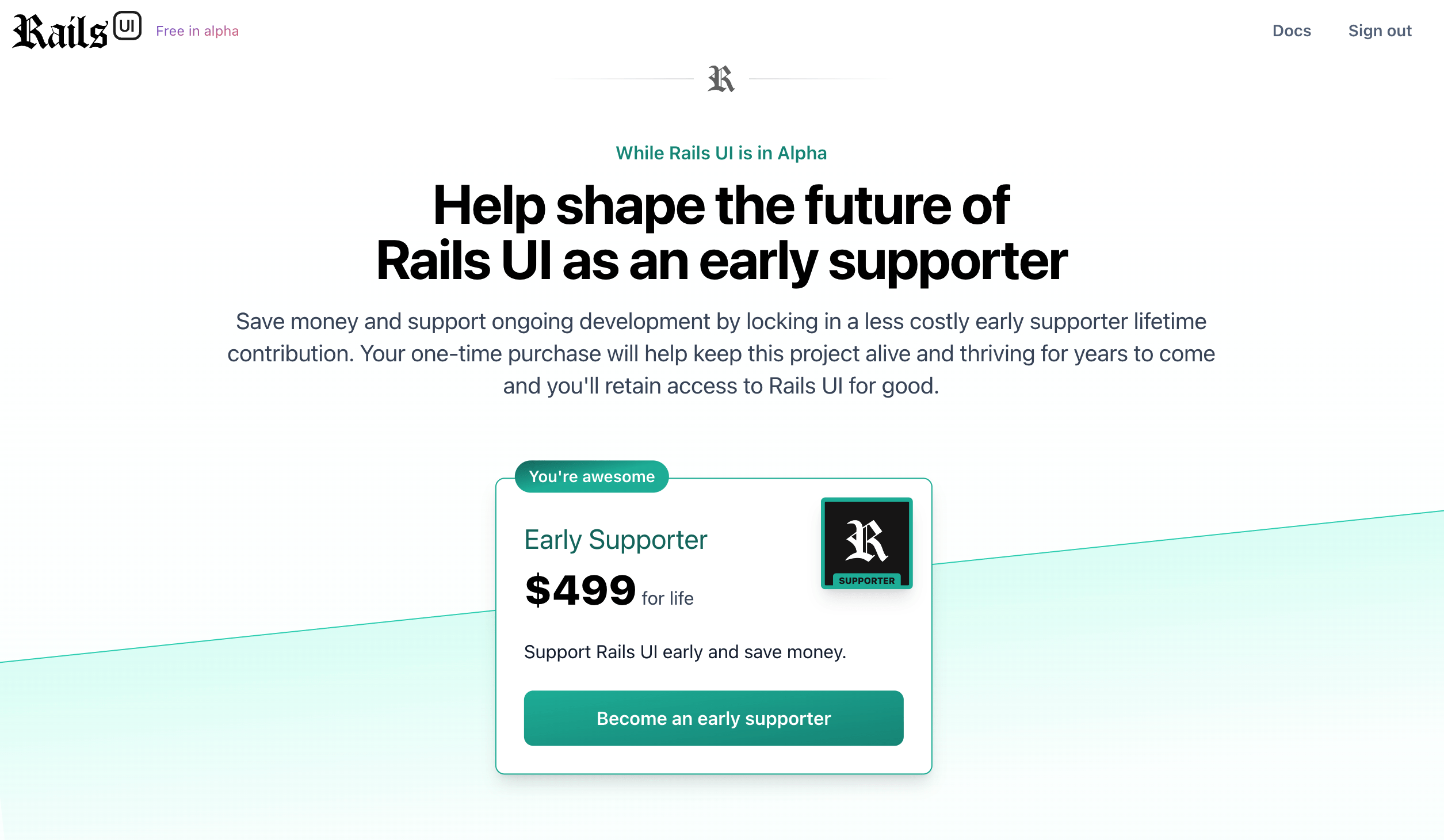The width and height of the screenshot is (1444, 840).
Task: Click the Free in alpha label
Action: pos(197,31)
